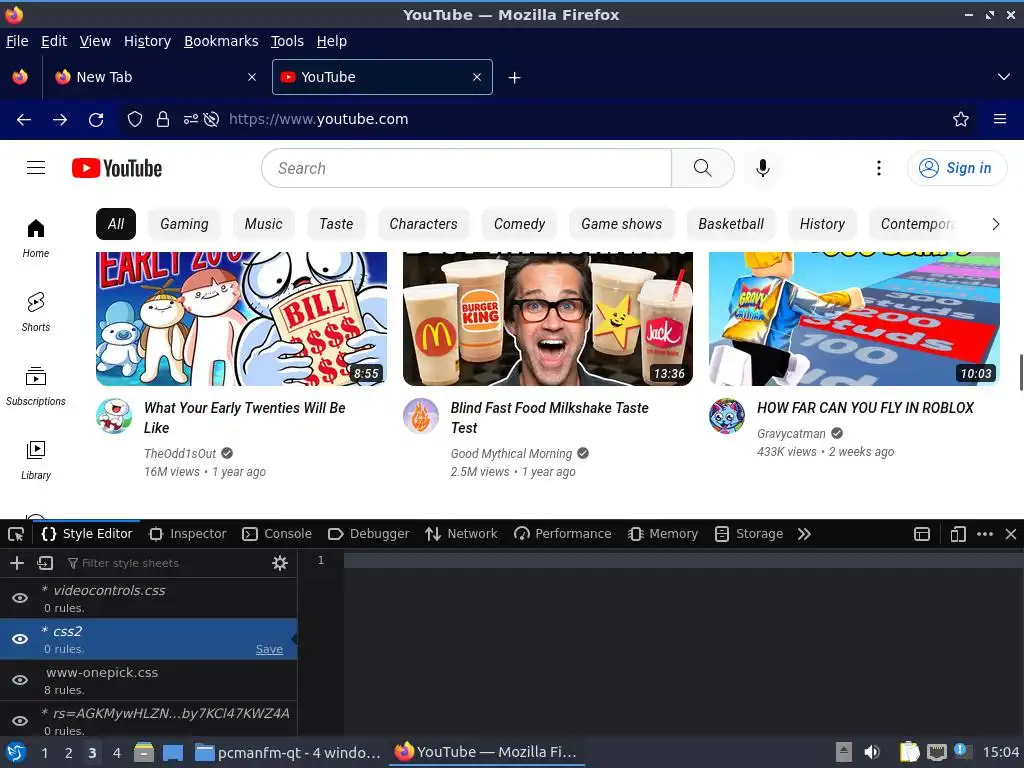Click the search magnifier button
The width and height of the screenshot is (1024, 768).
point(703,168)
